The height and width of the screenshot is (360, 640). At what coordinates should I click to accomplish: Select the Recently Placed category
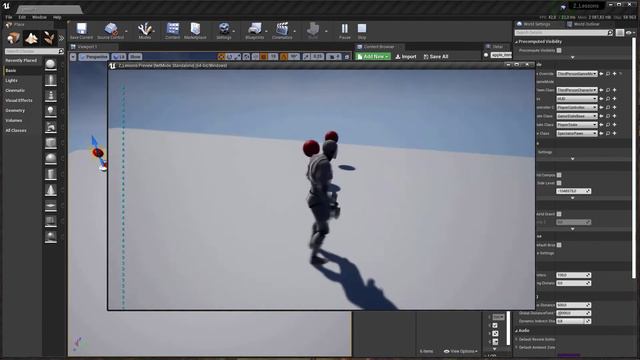[x=21, y=60]
